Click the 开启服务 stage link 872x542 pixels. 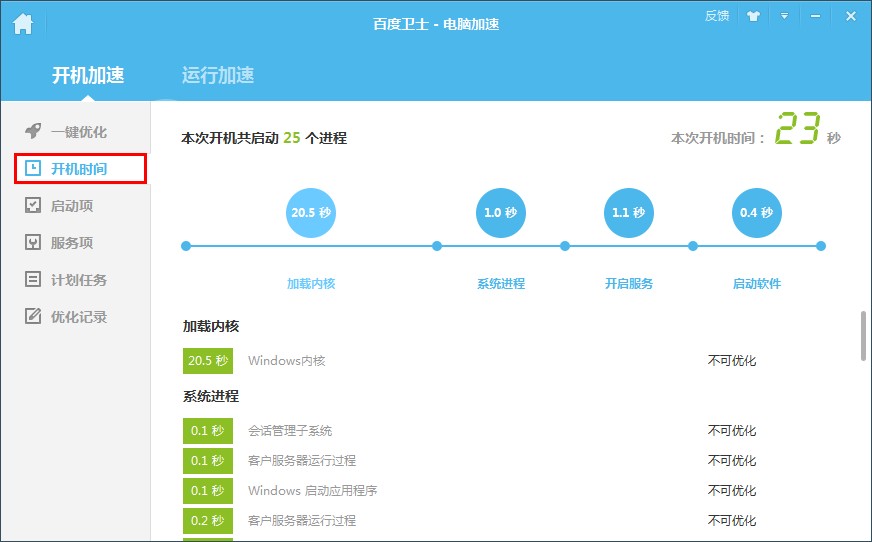click(x=629, y=284)
